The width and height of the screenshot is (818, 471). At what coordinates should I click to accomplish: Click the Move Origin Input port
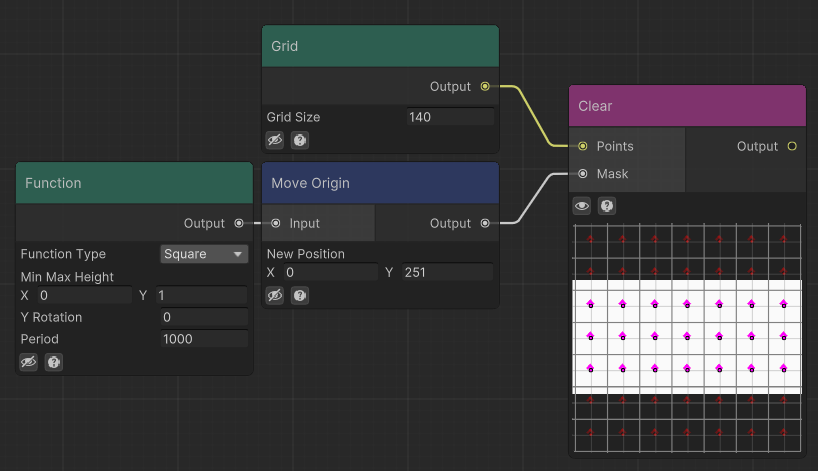[x=276, y=223]
